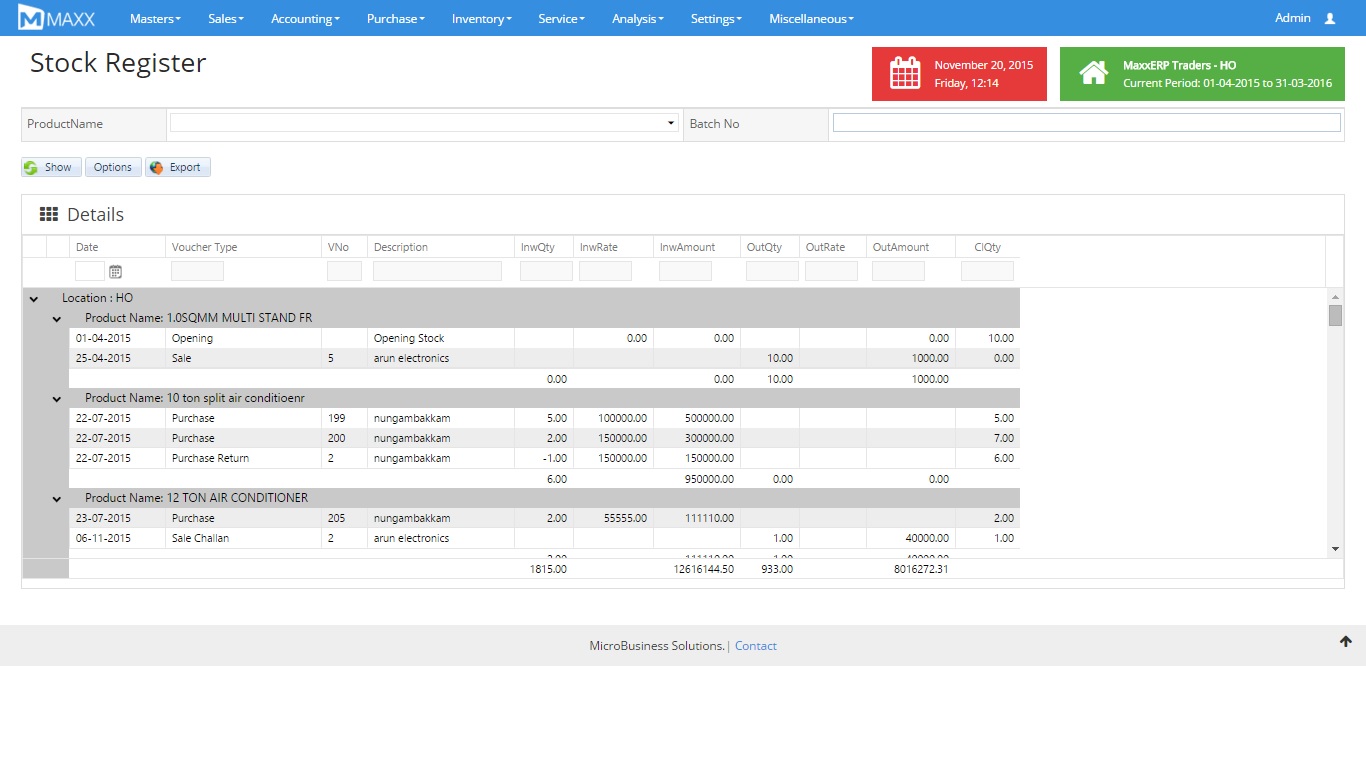Click the Batch No input field
Image resolution: width=1366 pixels, height=768 pixels.
tap(1086, 123)
